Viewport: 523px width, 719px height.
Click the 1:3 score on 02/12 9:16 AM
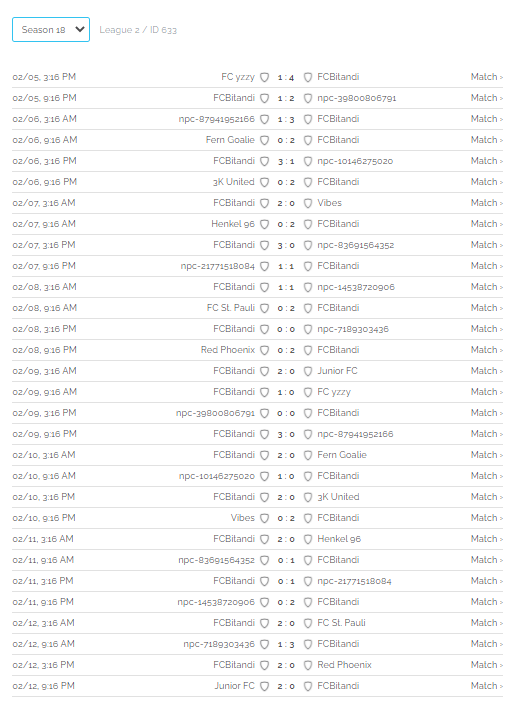[x=286, y=644]
